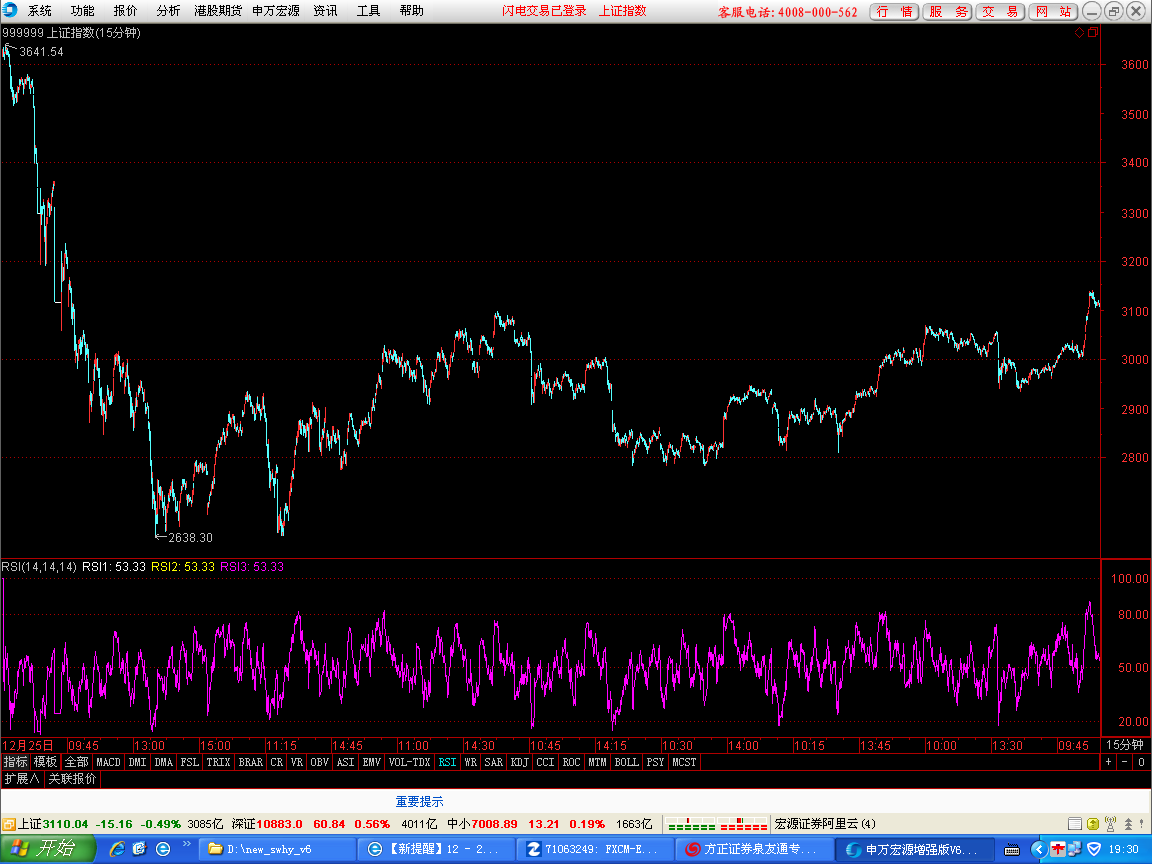Viewport: 1152px width, 864px height.
Task: Select the ROC indicator tab
Action: pyautogui.click(x=572, y=762)
